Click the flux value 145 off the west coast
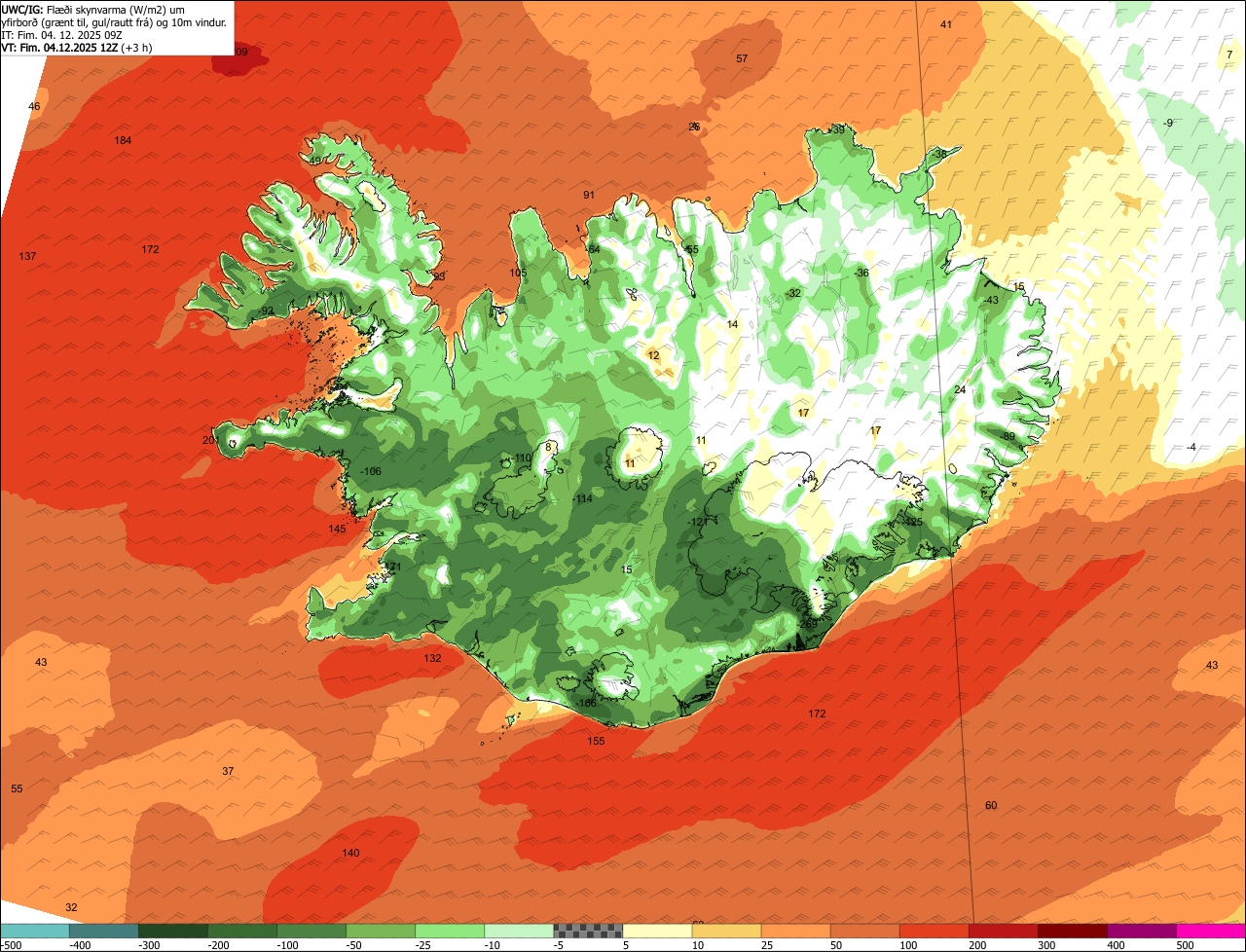1246x952 pixels. pos(337,529)
